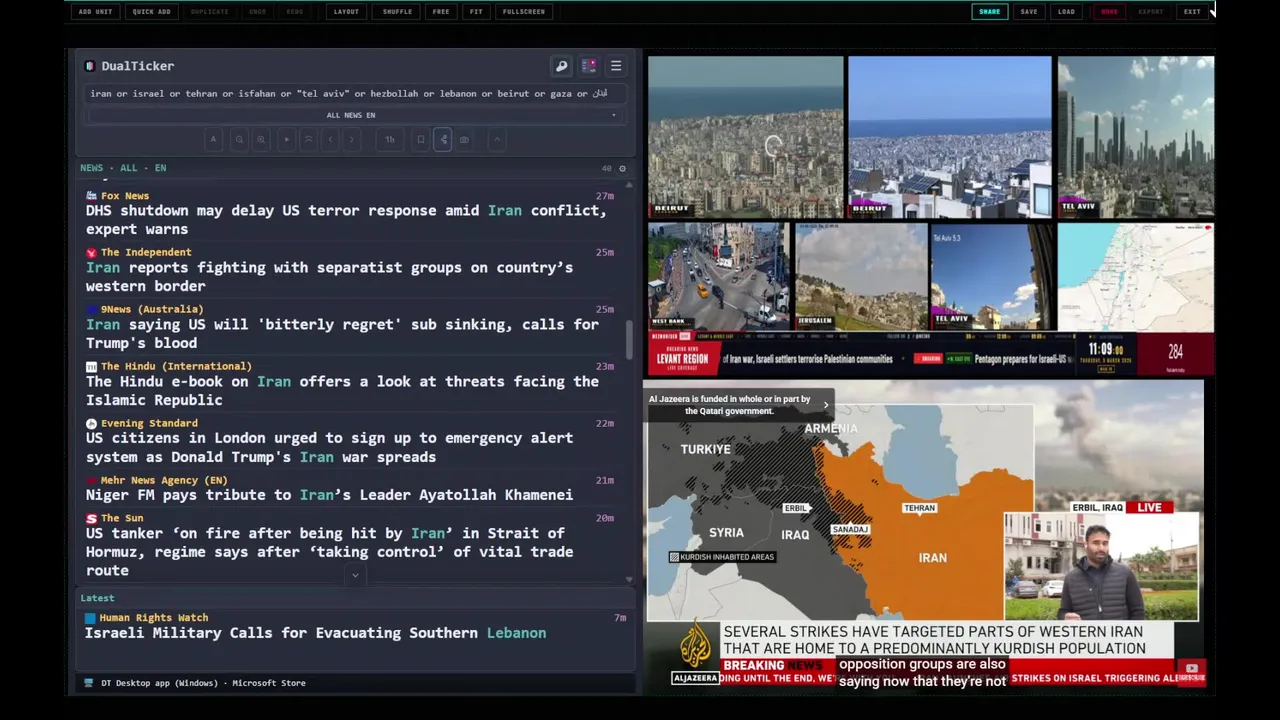Click the Exit button
Viewport: 1280px width, 720px height.
point(1192,12)
